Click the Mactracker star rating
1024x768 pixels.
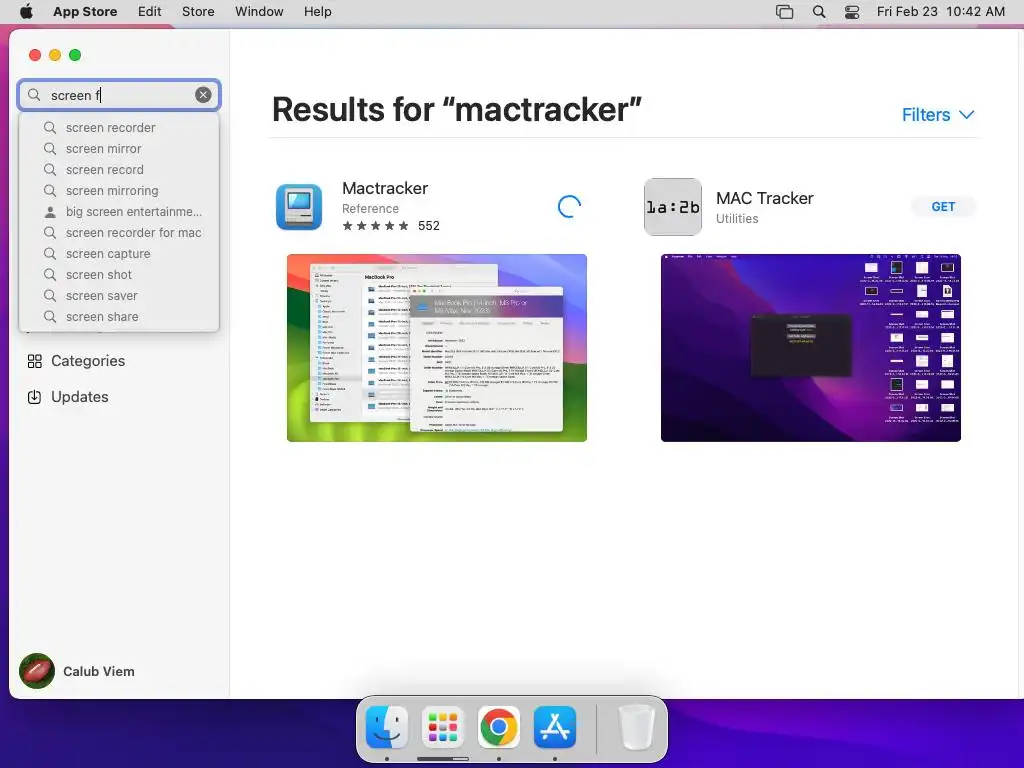376,226
